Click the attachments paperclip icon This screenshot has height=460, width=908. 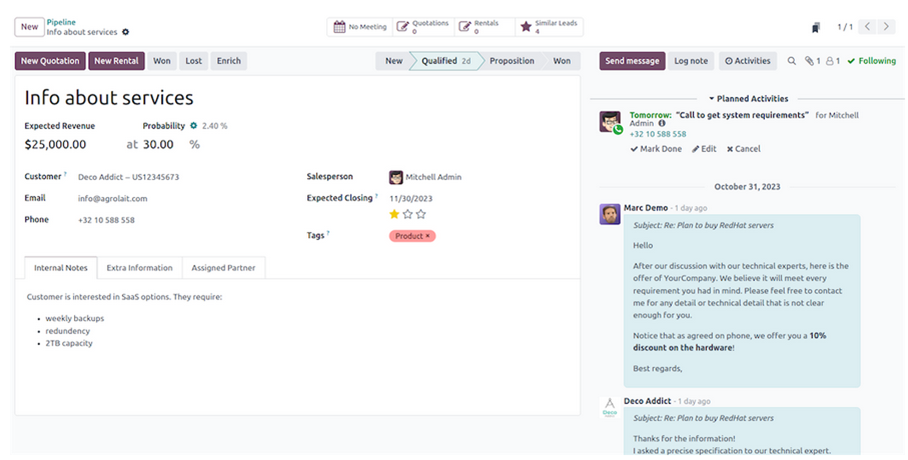(x=813, y=61)
